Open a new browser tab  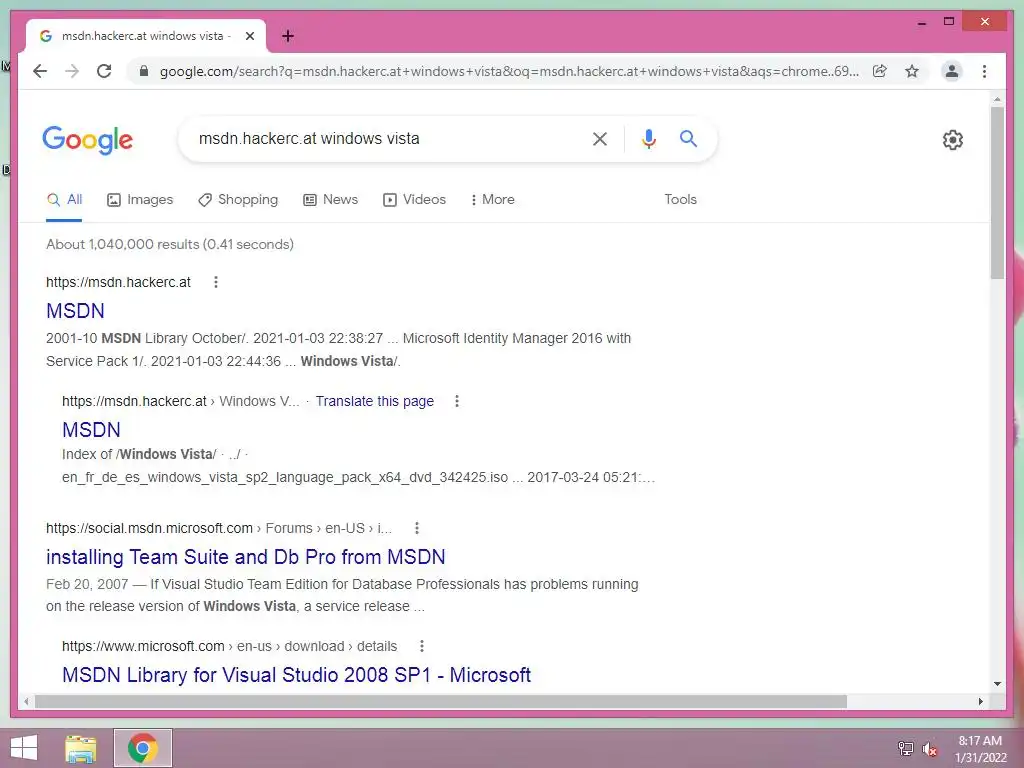pos(288,36)
